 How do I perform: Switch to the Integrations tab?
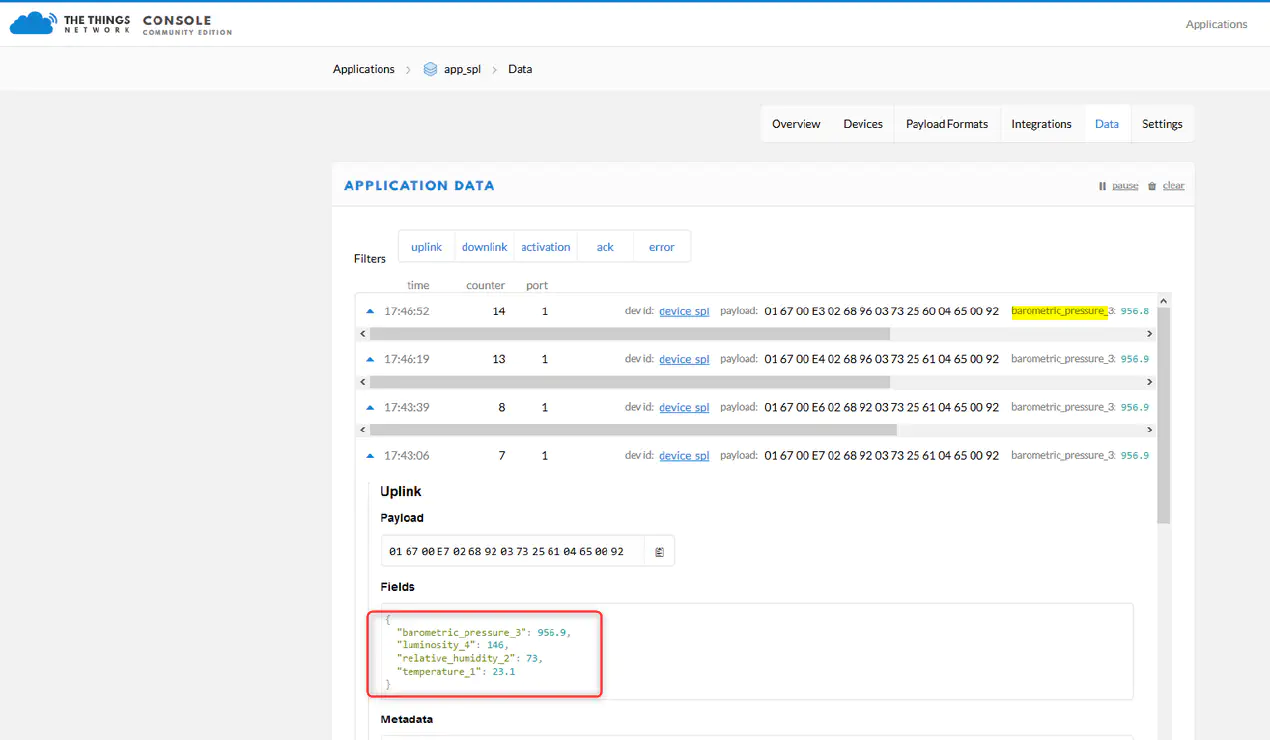tap(1041, 124)
